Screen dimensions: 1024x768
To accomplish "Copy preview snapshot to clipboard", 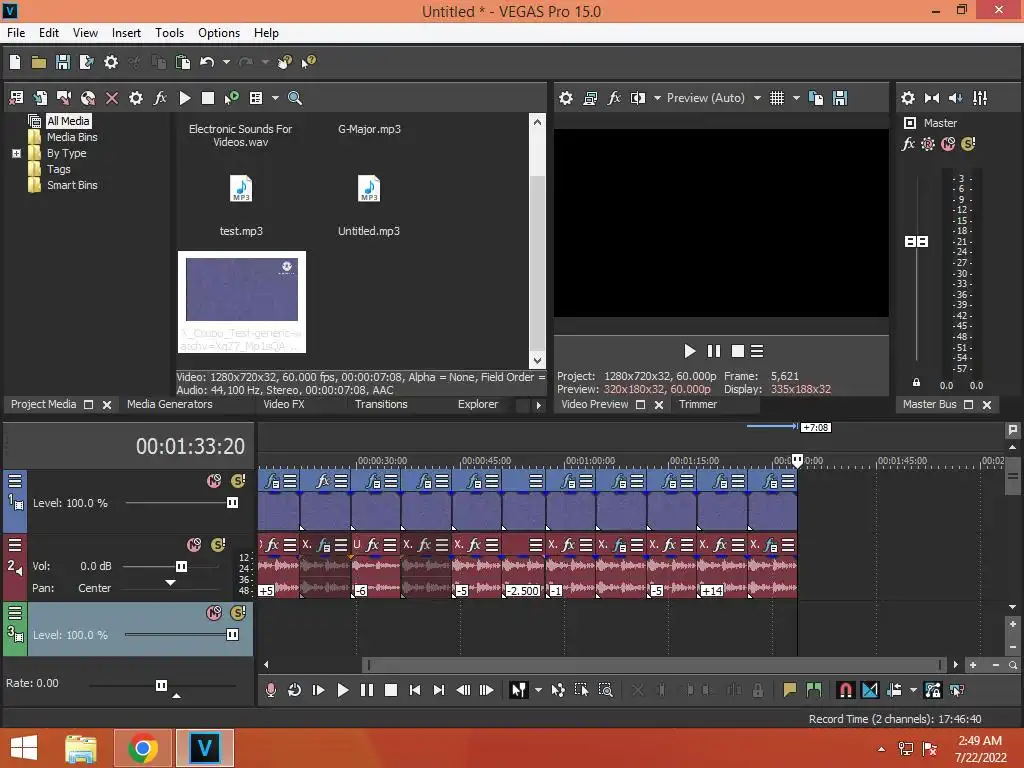I will 816,98.
